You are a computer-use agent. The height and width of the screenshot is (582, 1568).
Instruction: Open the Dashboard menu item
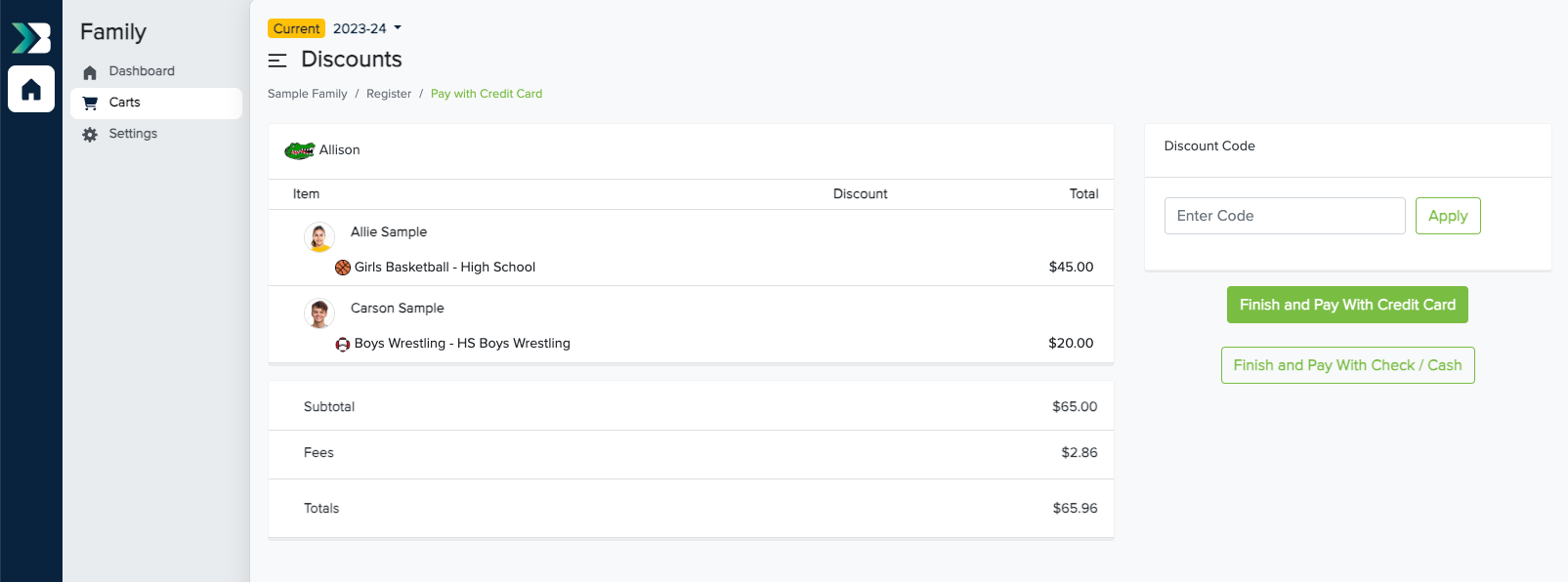point(142,71)
